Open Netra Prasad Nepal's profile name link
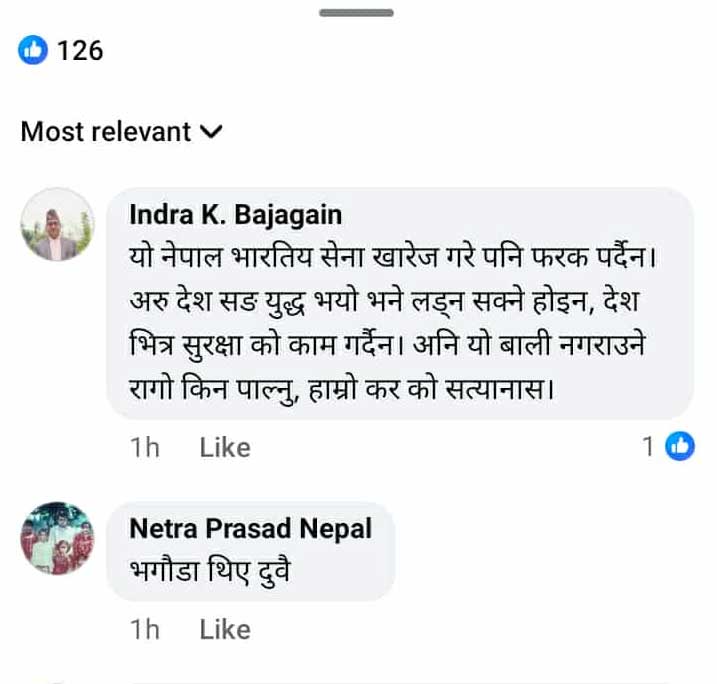 (x=250, y=528)
